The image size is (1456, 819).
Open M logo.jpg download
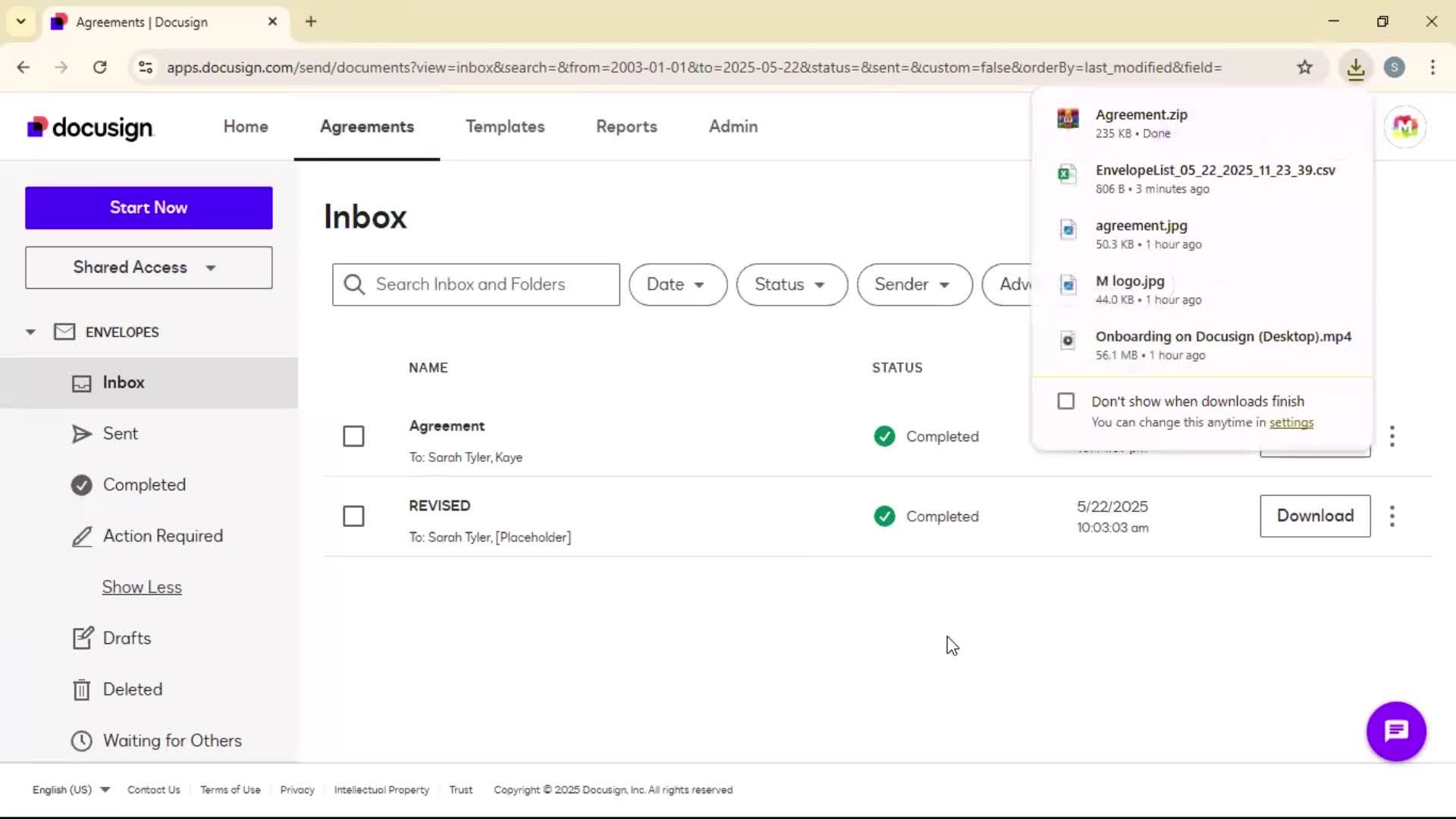click(1202, 289)
